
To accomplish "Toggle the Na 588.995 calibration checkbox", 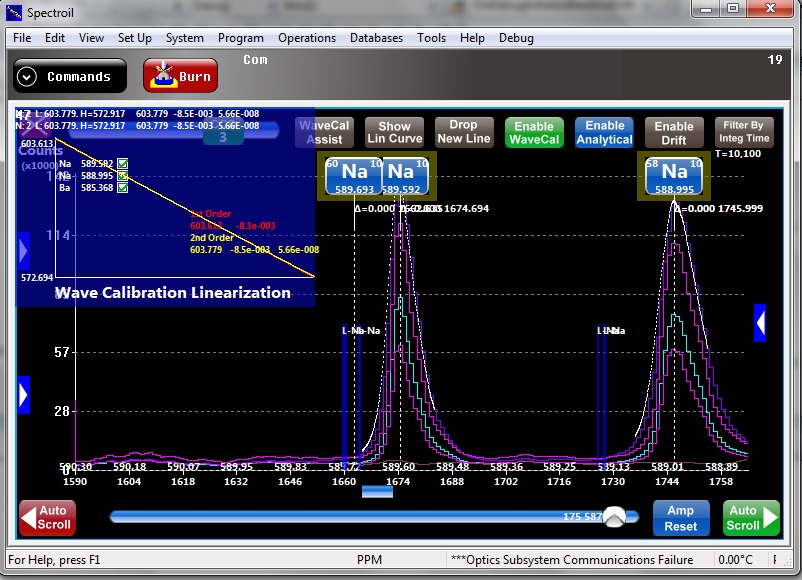I will coord(122,175).
